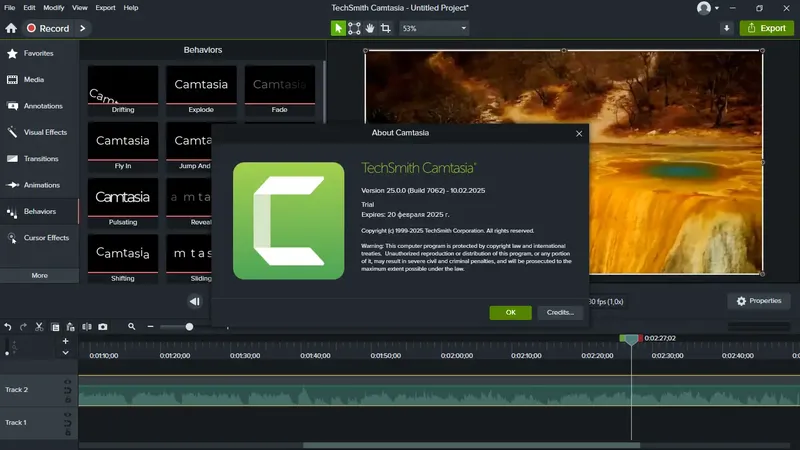Open the Annotations panel
Screen dimensions: 800x450
pyautogui.click(x=39, y=106)
